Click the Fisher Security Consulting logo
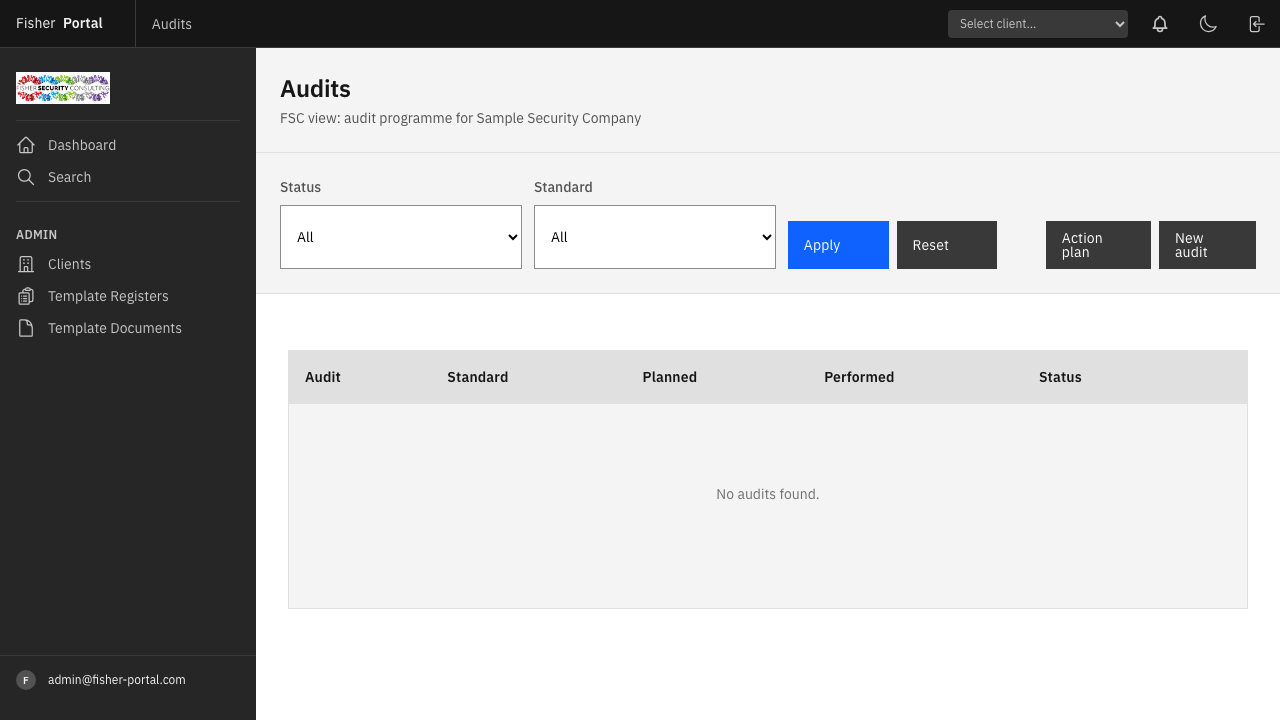The height and width of the screenshot is (720, 1280). click(62, 87)
